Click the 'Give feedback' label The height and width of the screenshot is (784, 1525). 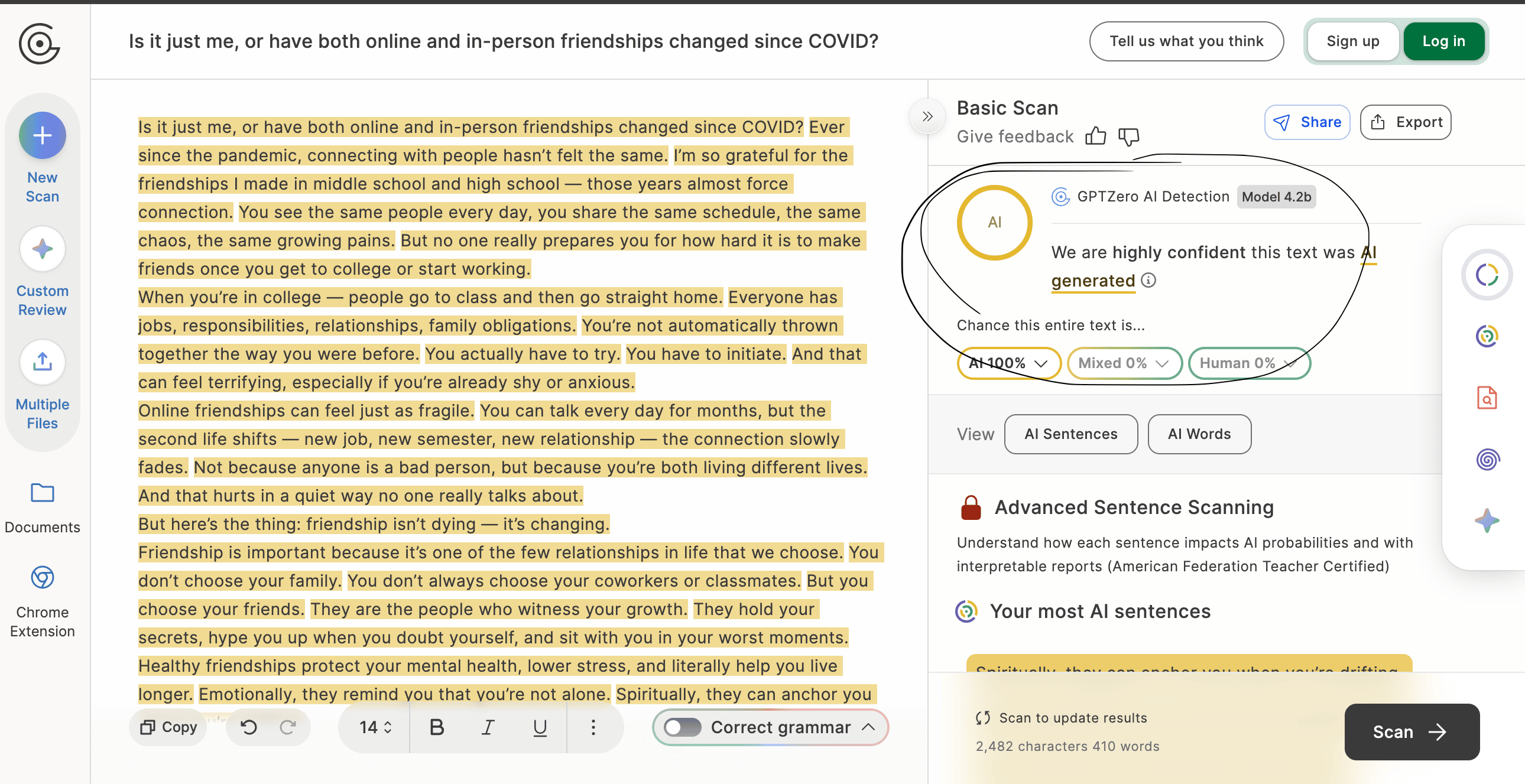pyautogui.click(x=1015, y=136)
